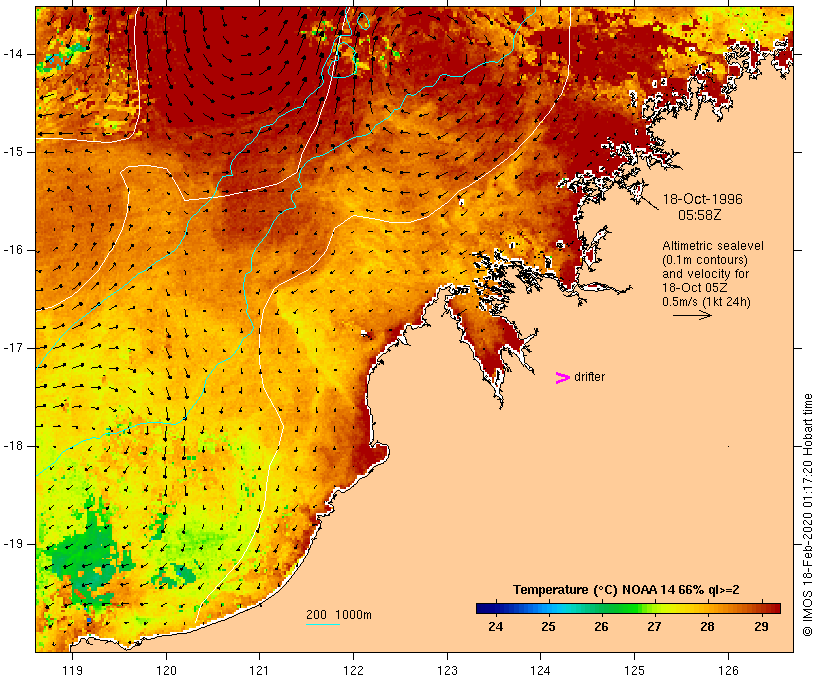Click the cyan 200 1000m depth contour legend line
This screenshot has width=820, height=680.
[323, 624]
